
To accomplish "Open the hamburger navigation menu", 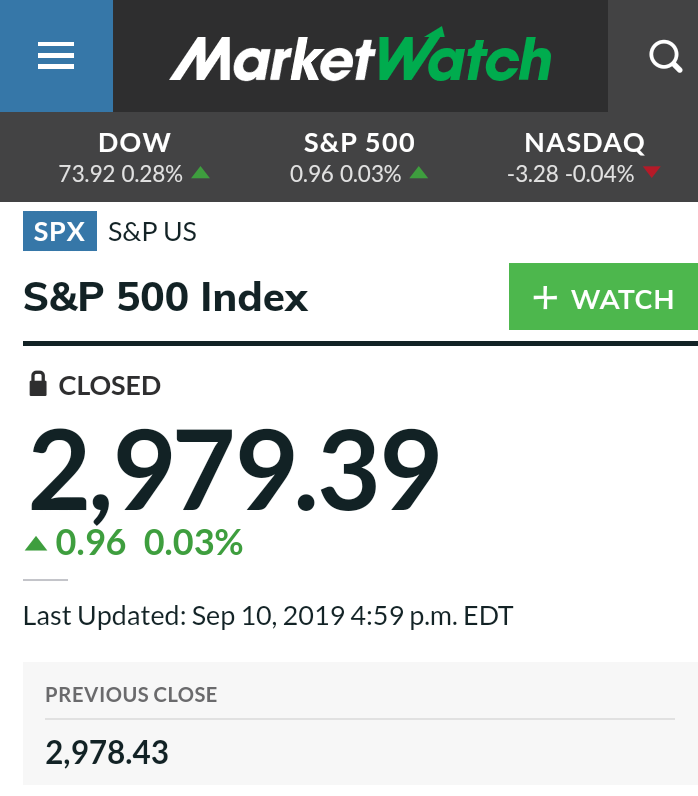I will (x=56, y=56).
